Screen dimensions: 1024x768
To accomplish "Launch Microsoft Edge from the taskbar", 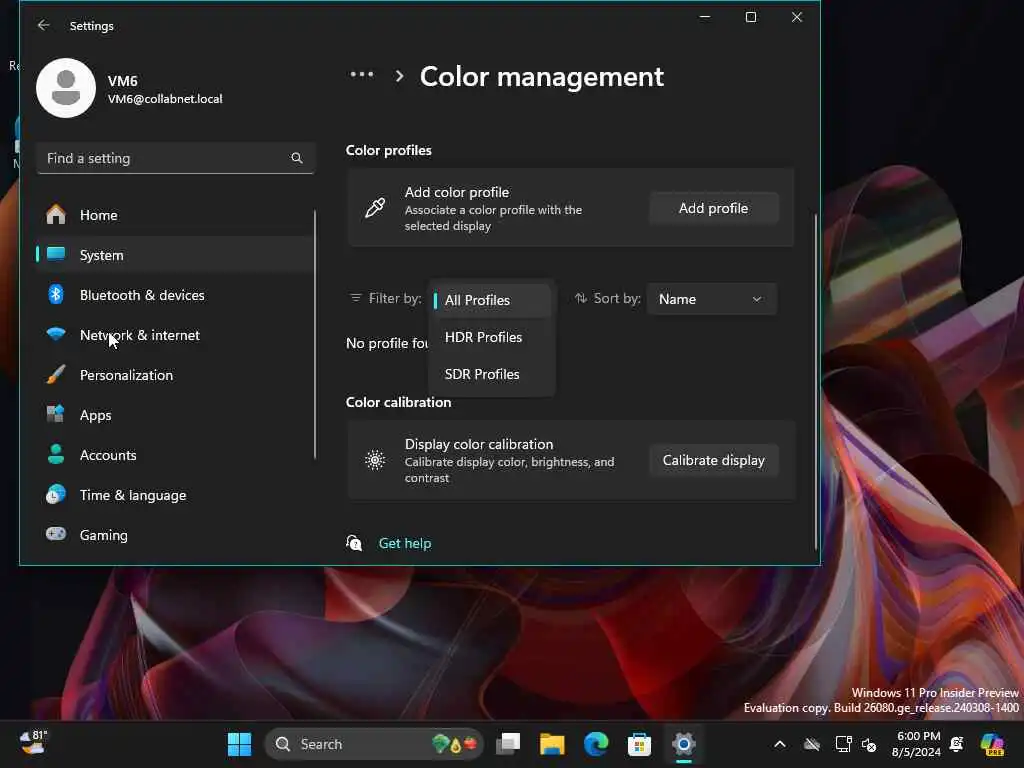I will coord(596,744).
